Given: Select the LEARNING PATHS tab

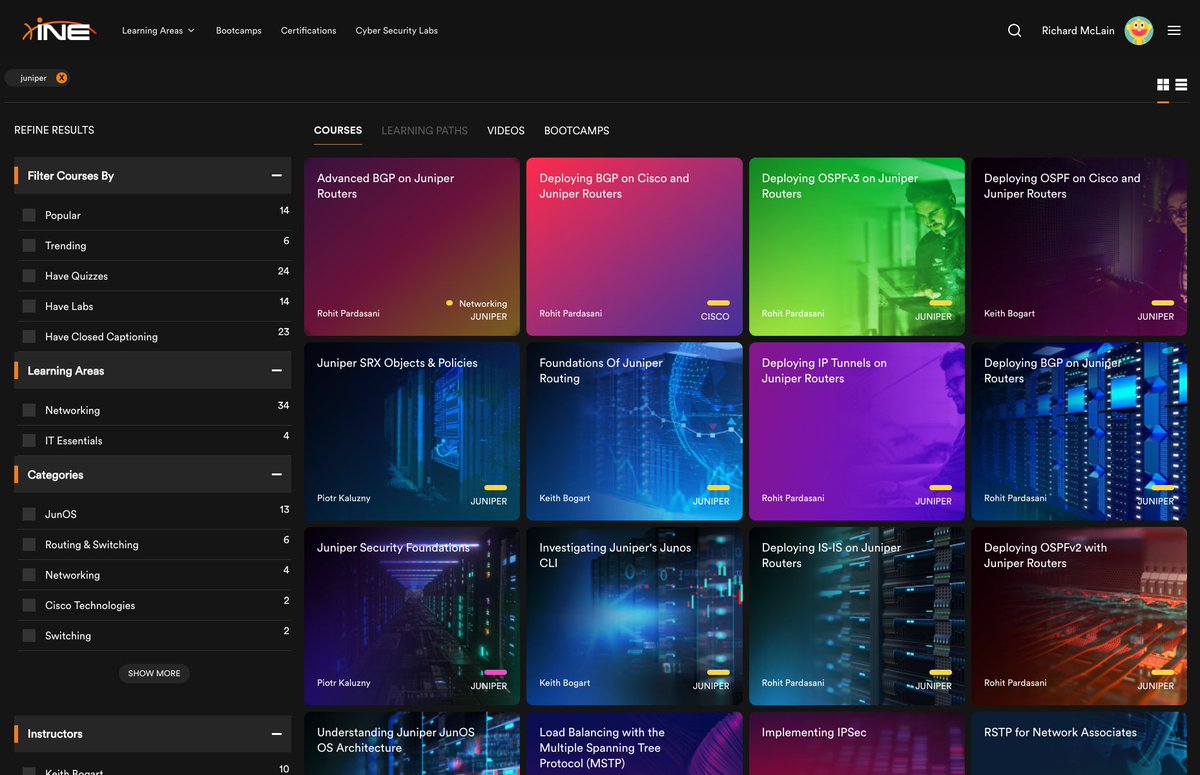Looking at the screenshot, I should 424,131.
